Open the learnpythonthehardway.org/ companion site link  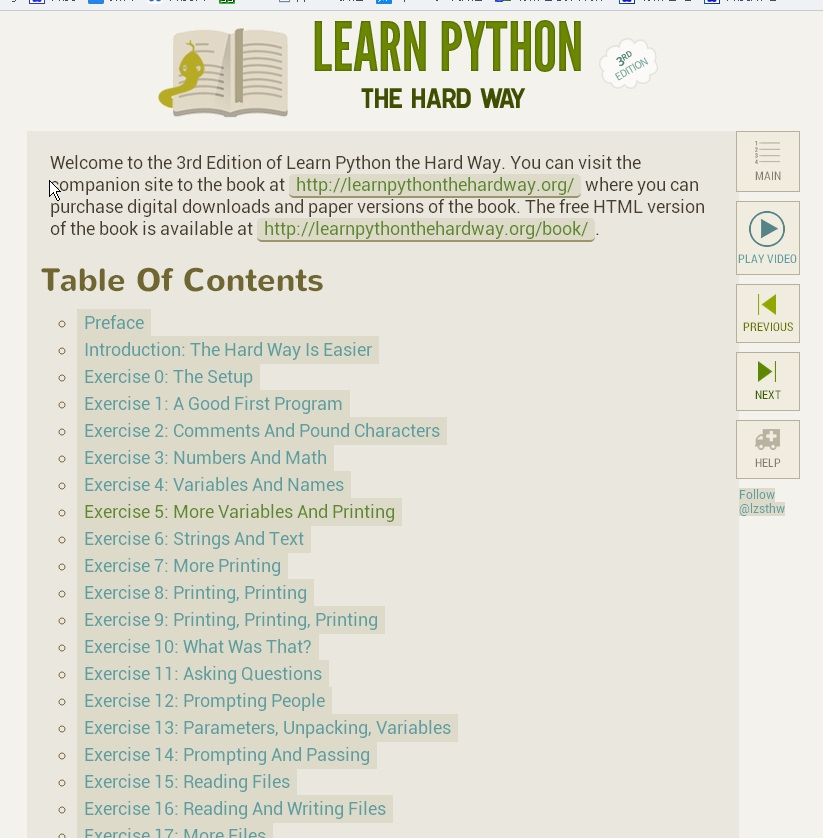pyautogui.click(x=435, y=185)
